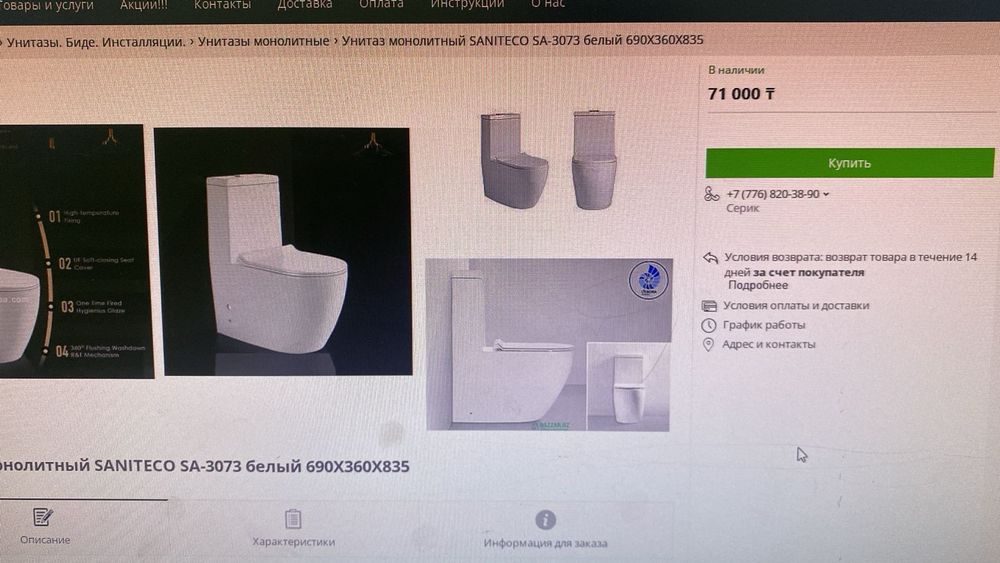
Task: Open the Контакты menu item
Action: tap(223, 4)
